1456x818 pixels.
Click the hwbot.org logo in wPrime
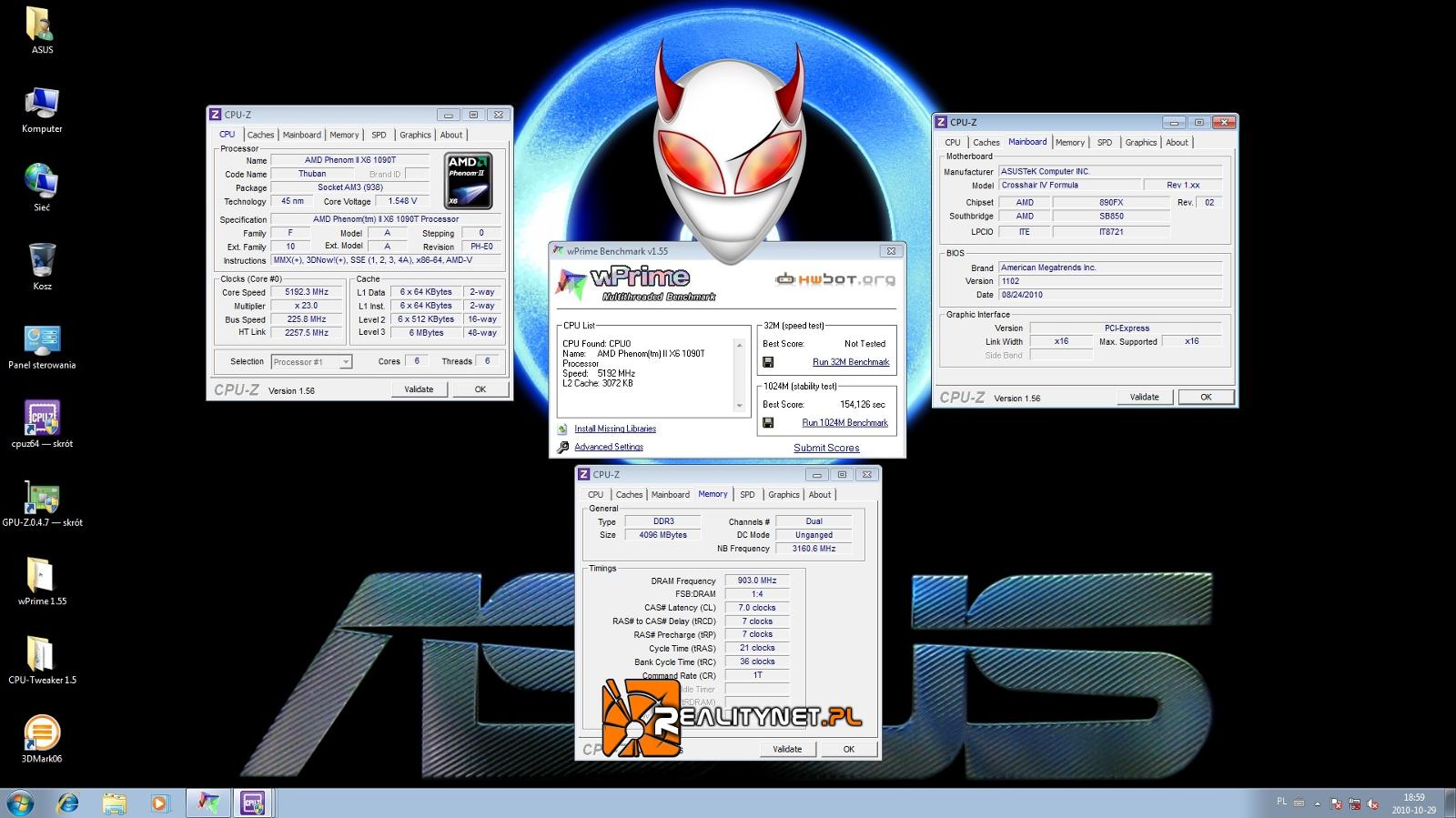(x=834, y=279)
